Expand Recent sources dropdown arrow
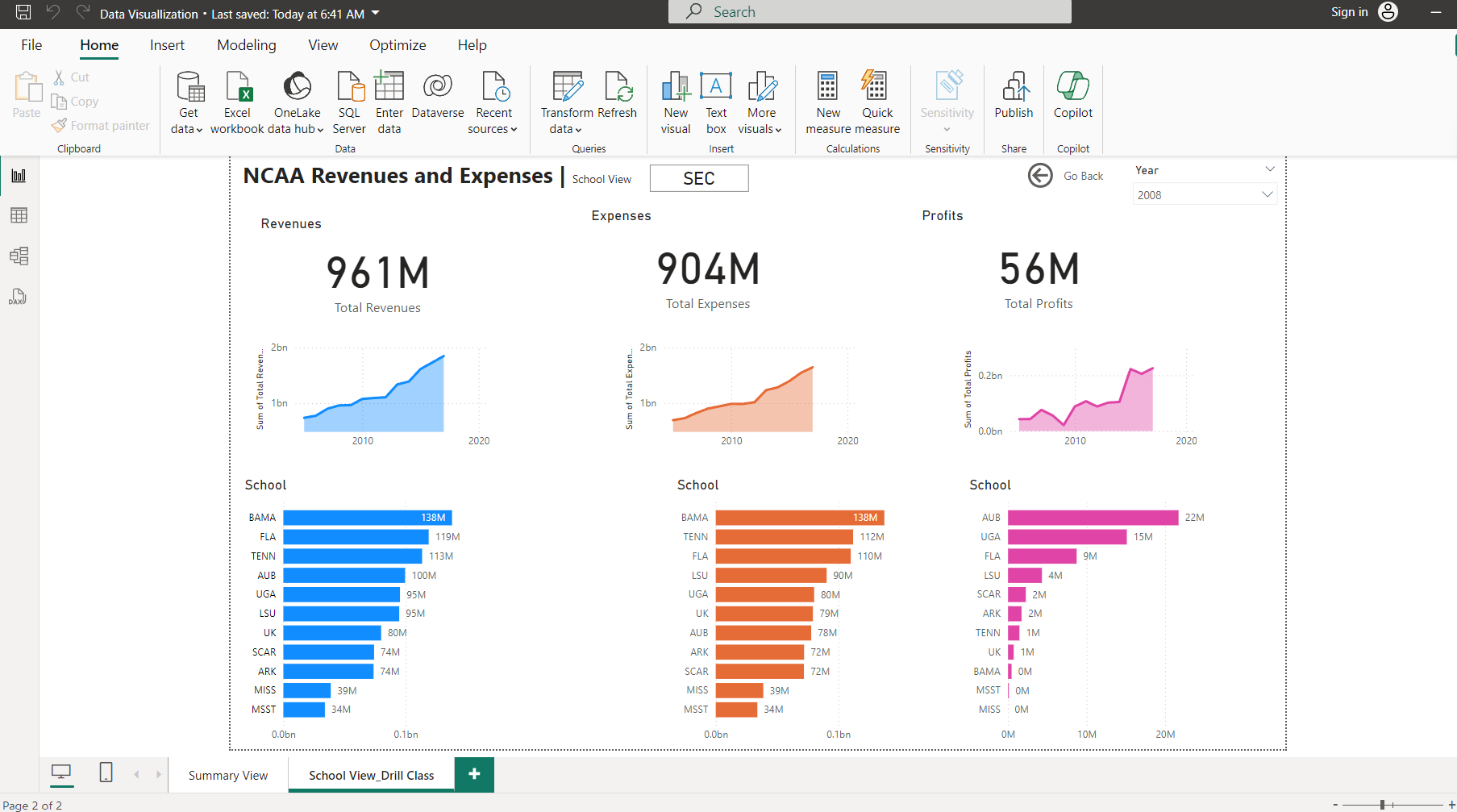This screenshot has width=1457, height=812. (514, 131)
